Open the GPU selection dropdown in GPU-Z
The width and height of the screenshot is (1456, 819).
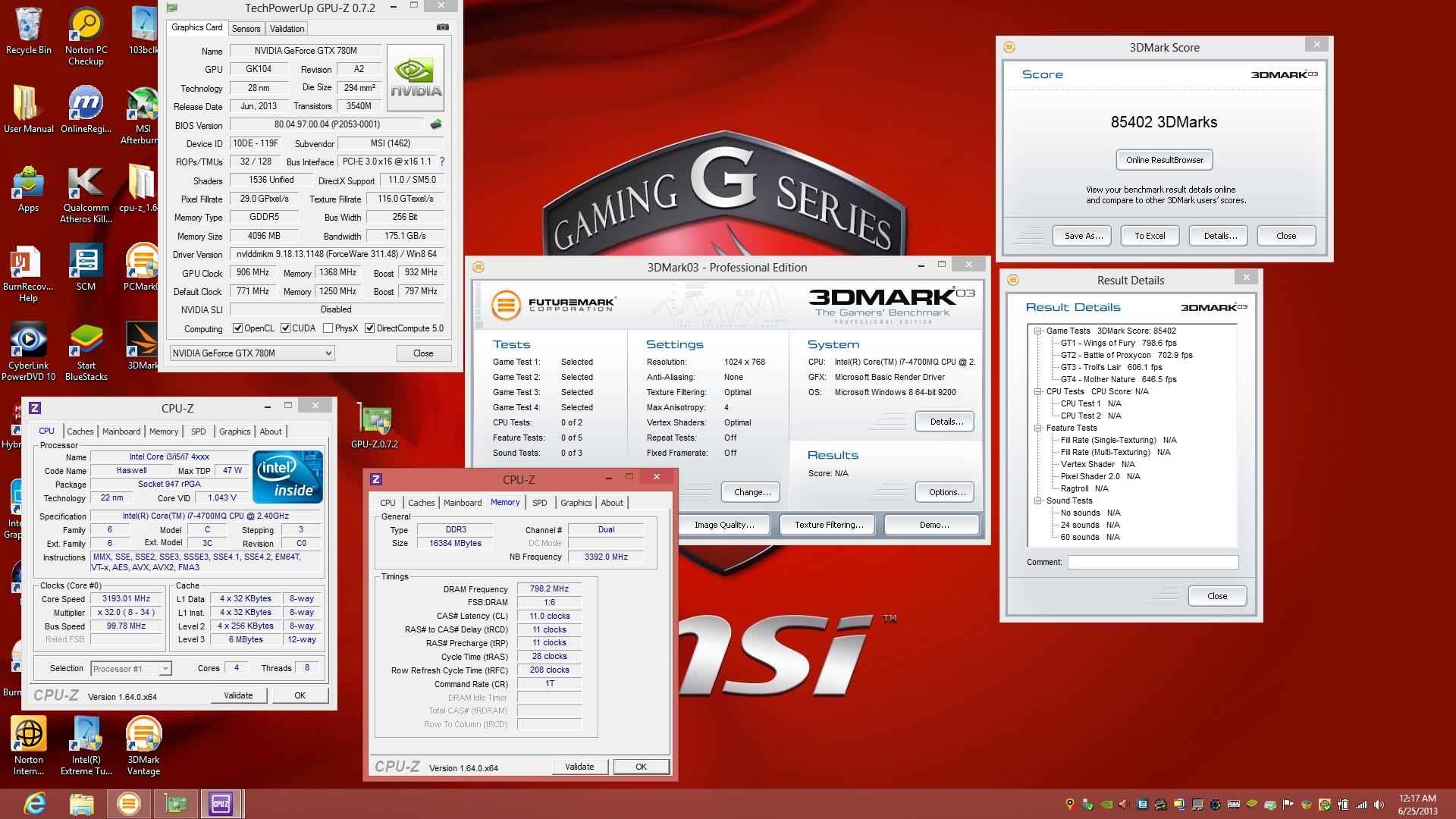[x=252, y=353]
